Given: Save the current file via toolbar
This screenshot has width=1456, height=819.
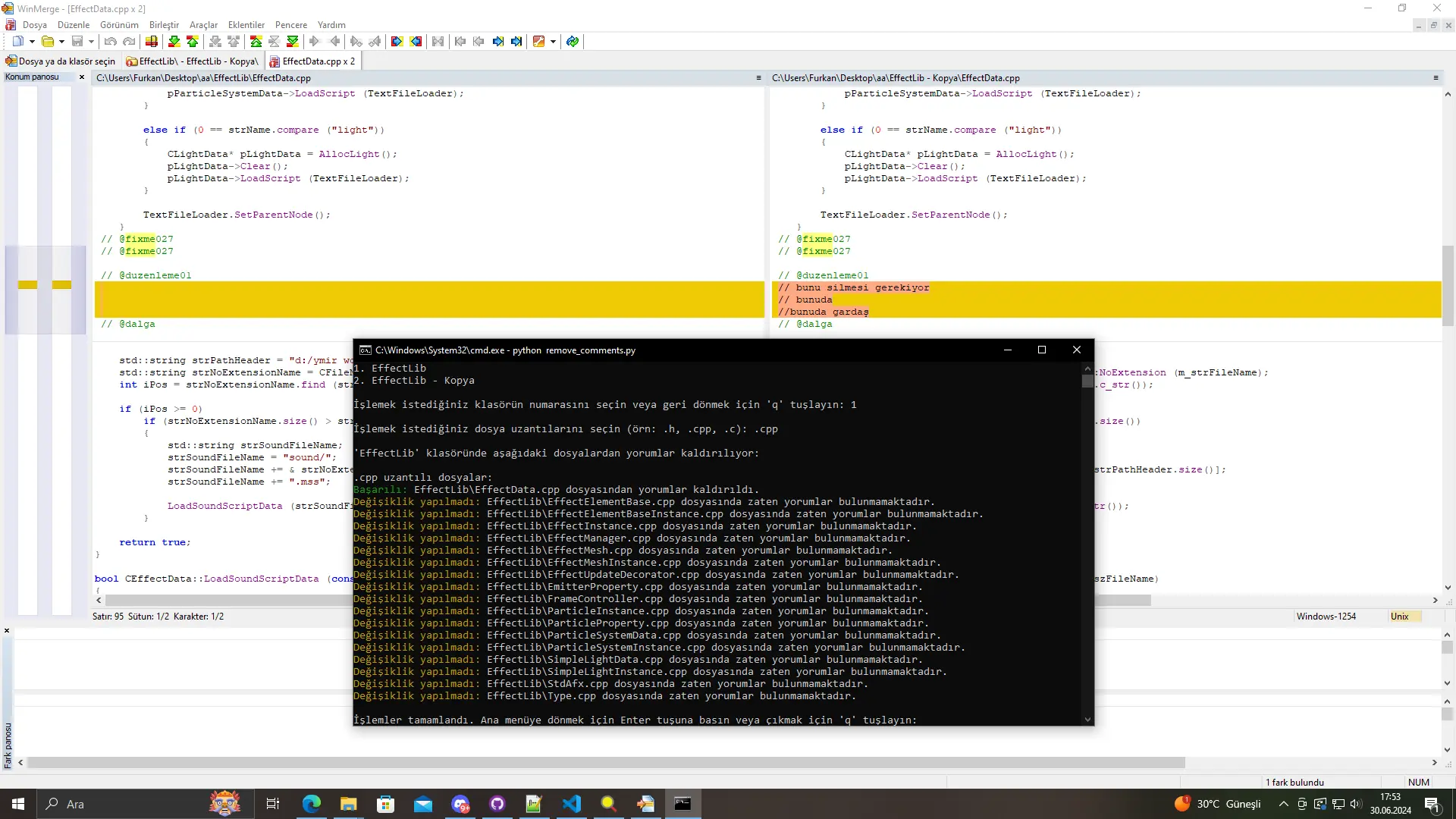Looking at the screenshot, I should (x=77, y=42).
